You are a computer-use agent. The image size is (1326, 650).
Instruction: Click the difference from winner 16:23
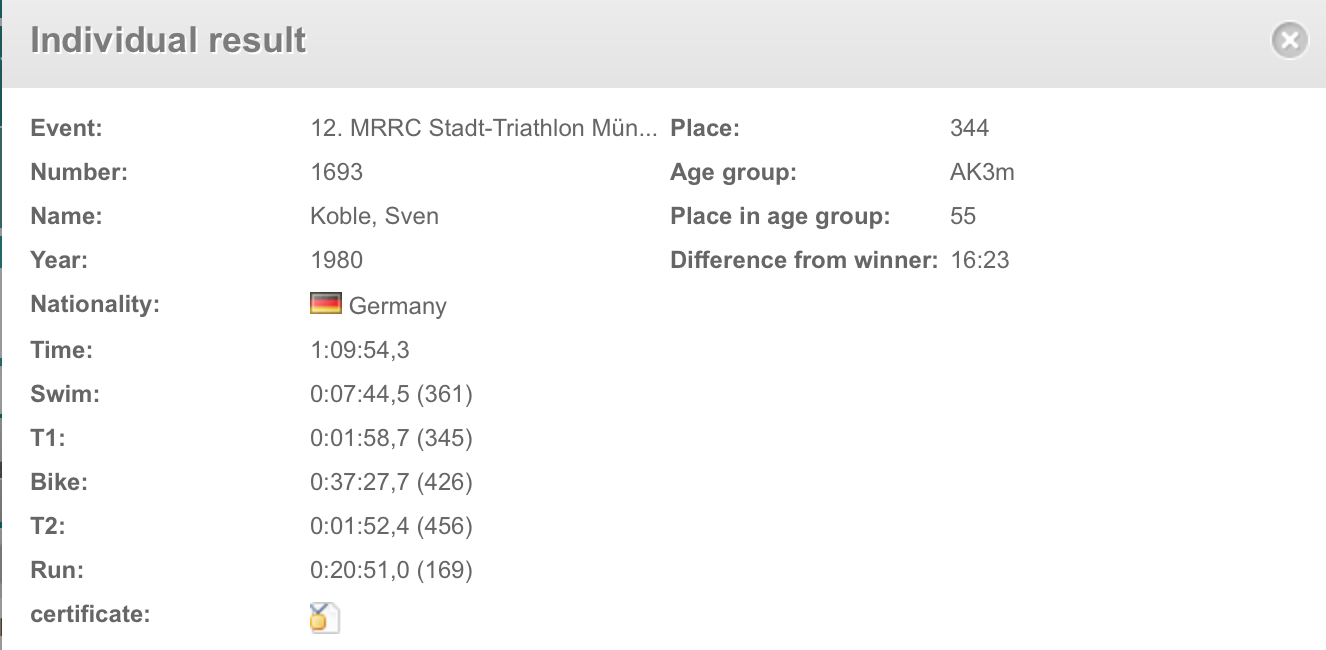[x=980, y=260]
